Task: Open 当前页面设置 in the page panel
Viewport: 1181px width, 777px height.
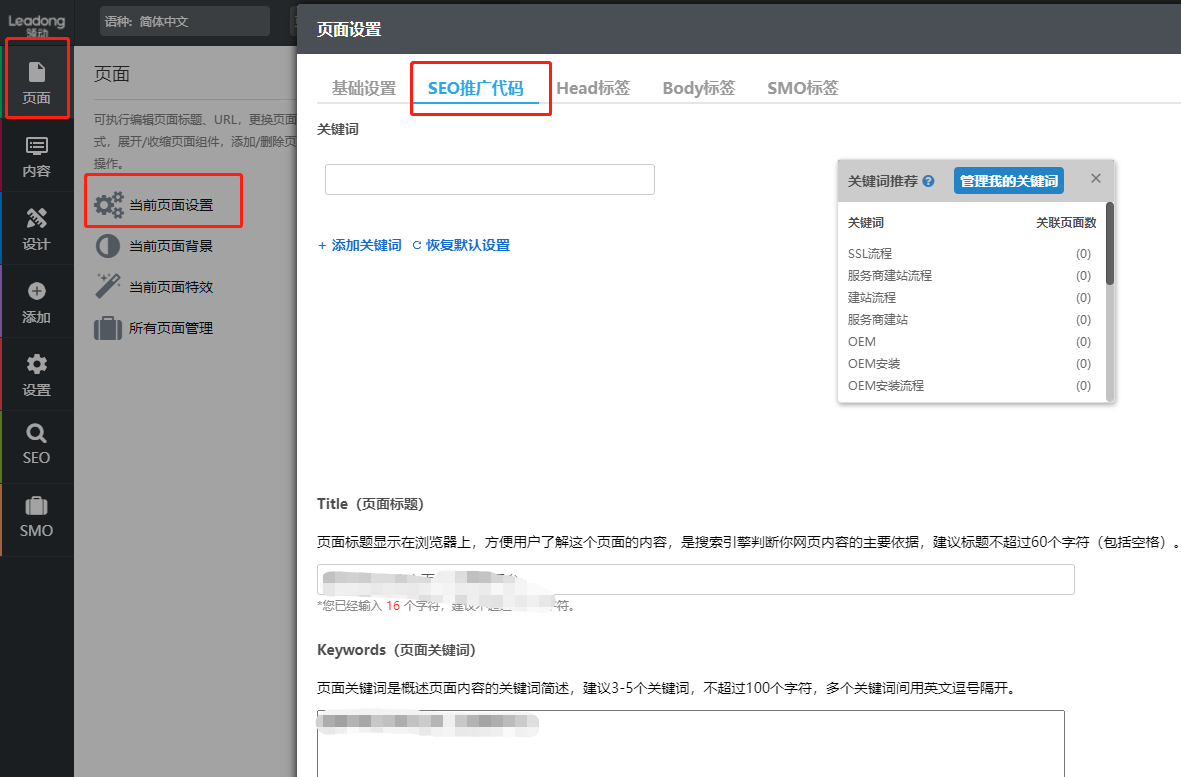Action: [170, 205]
